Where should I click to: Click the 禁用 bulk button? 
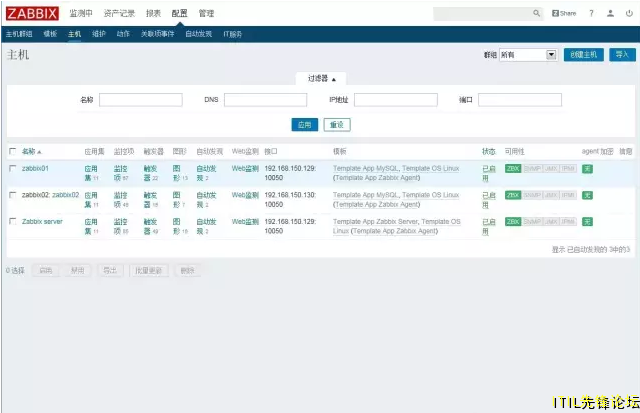pyautogui.click(x=78, y=271)
